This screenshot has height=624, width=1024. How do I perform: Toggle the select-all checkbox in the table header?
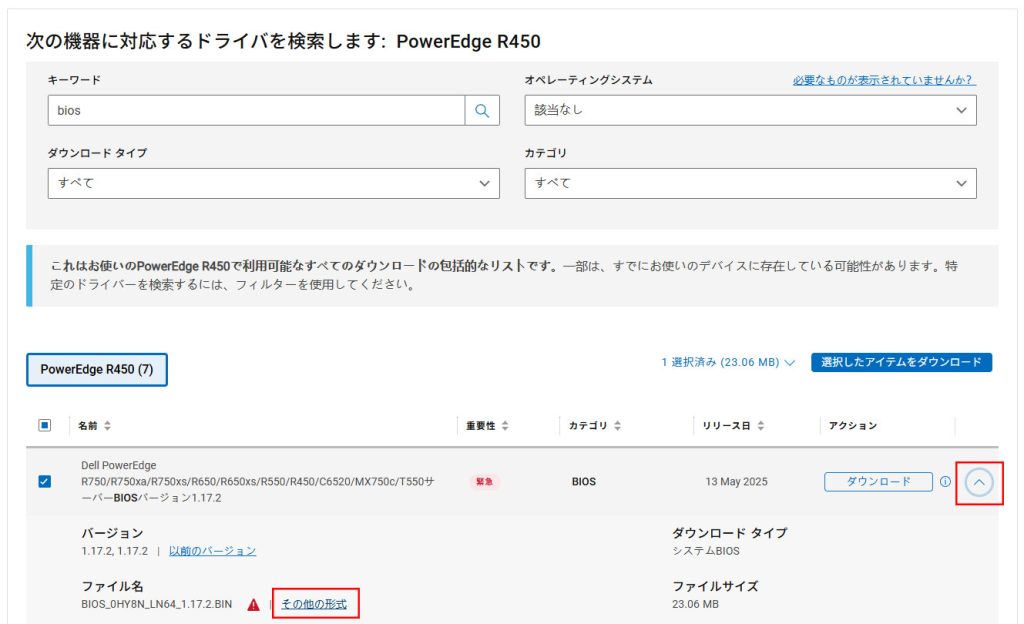point(44,426)
